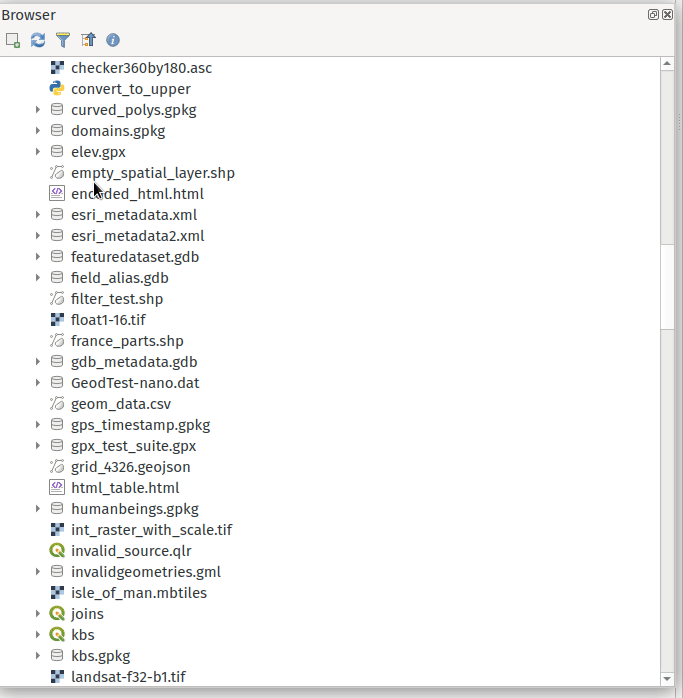Click the raster icon of checker360by180.asc
This screenshot has height=698, width=683.
tap(57, 68)
